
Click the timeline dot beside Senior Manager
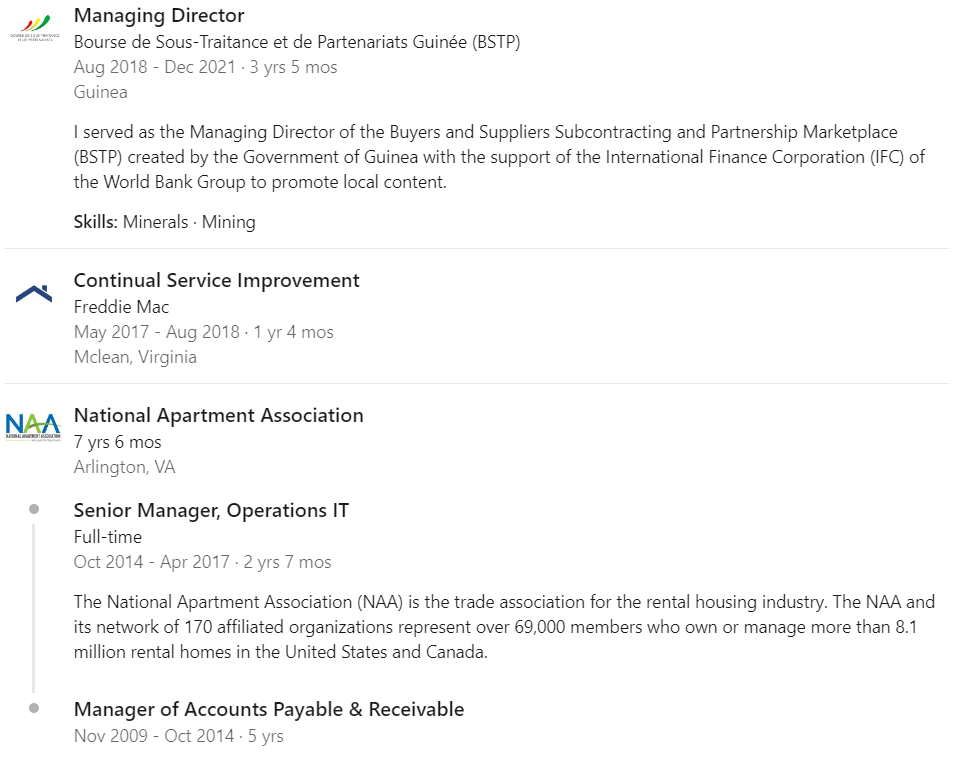[x=34, y=510]
